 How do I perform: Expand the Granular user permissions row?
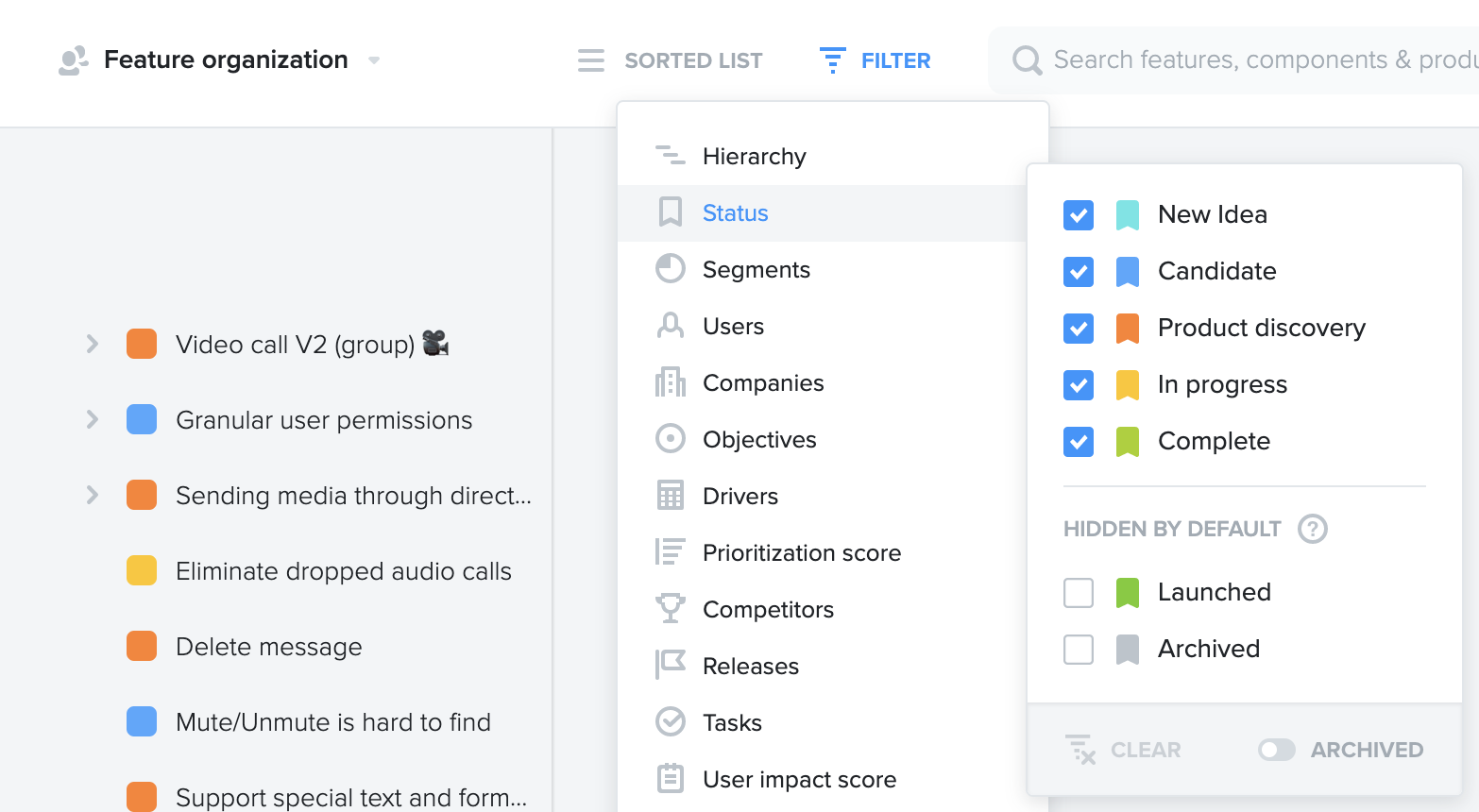[92, 419]
